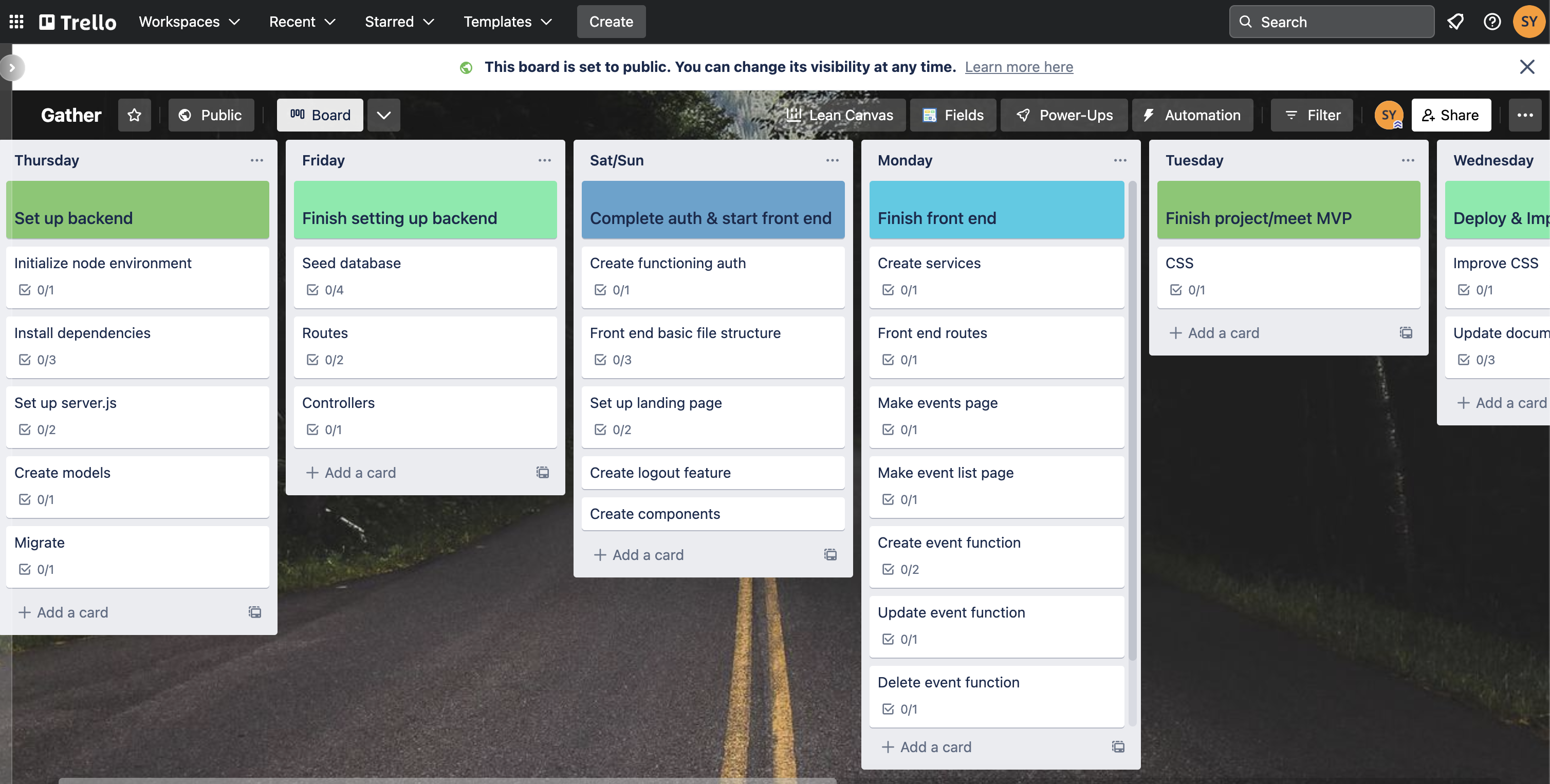Screen dimensions: 1550x784
Task: Expand the Workspaces dropdown
Action: pyautogui.click(x=188, y=22)
